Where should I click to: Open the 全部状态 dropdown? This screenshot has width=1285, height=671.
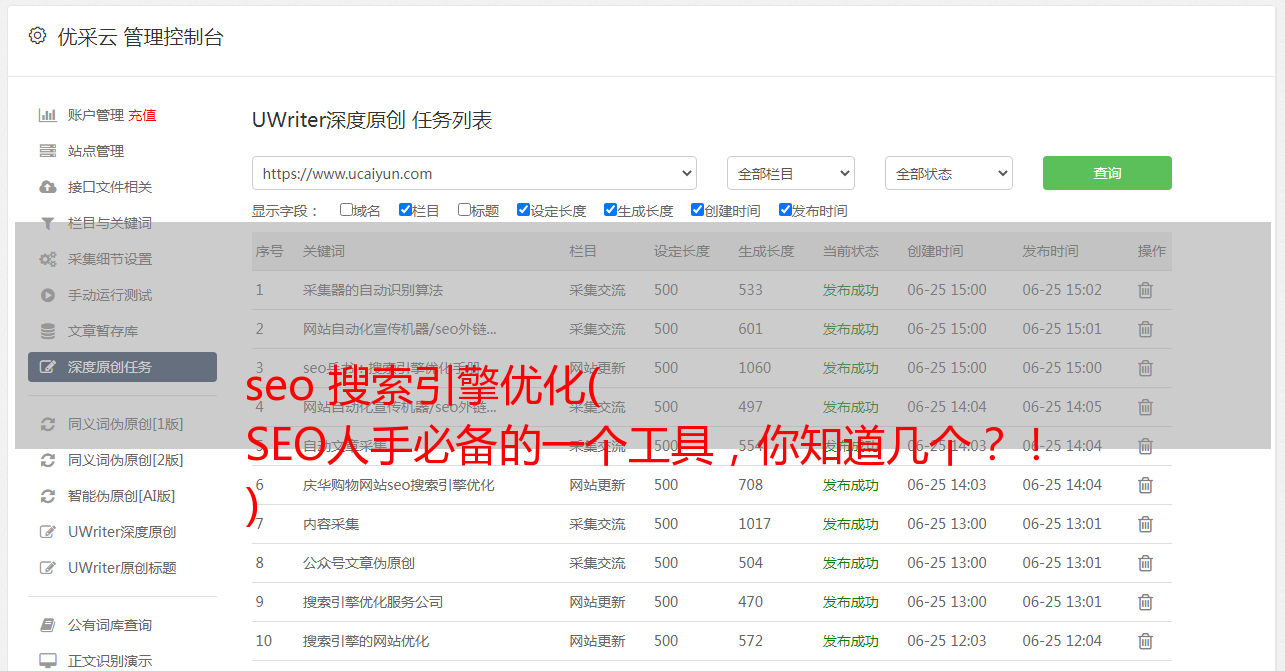(x=949, y=173)
